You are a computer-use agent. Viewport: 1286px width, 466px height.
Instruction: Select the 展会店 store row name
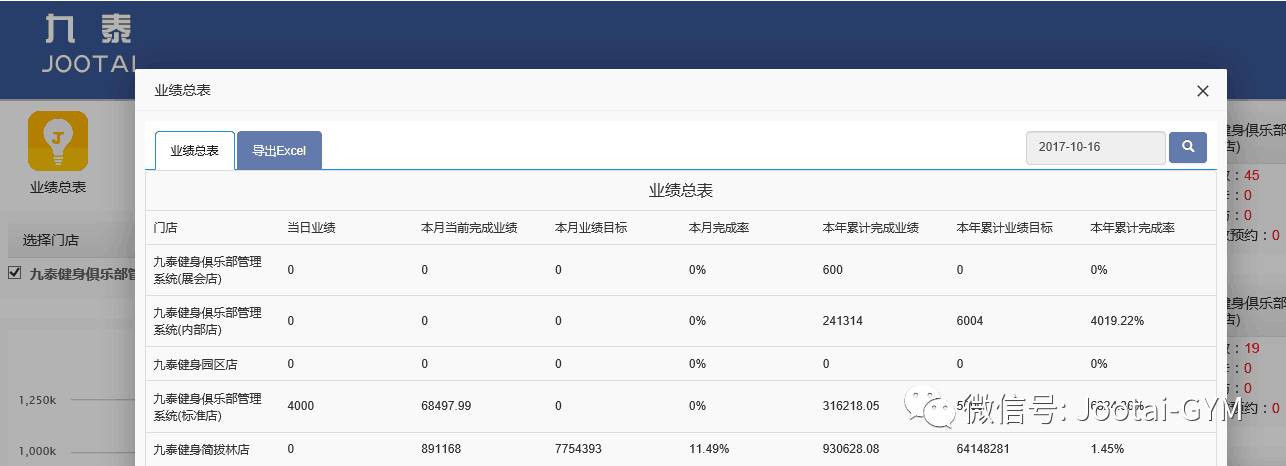coord(207,270)
